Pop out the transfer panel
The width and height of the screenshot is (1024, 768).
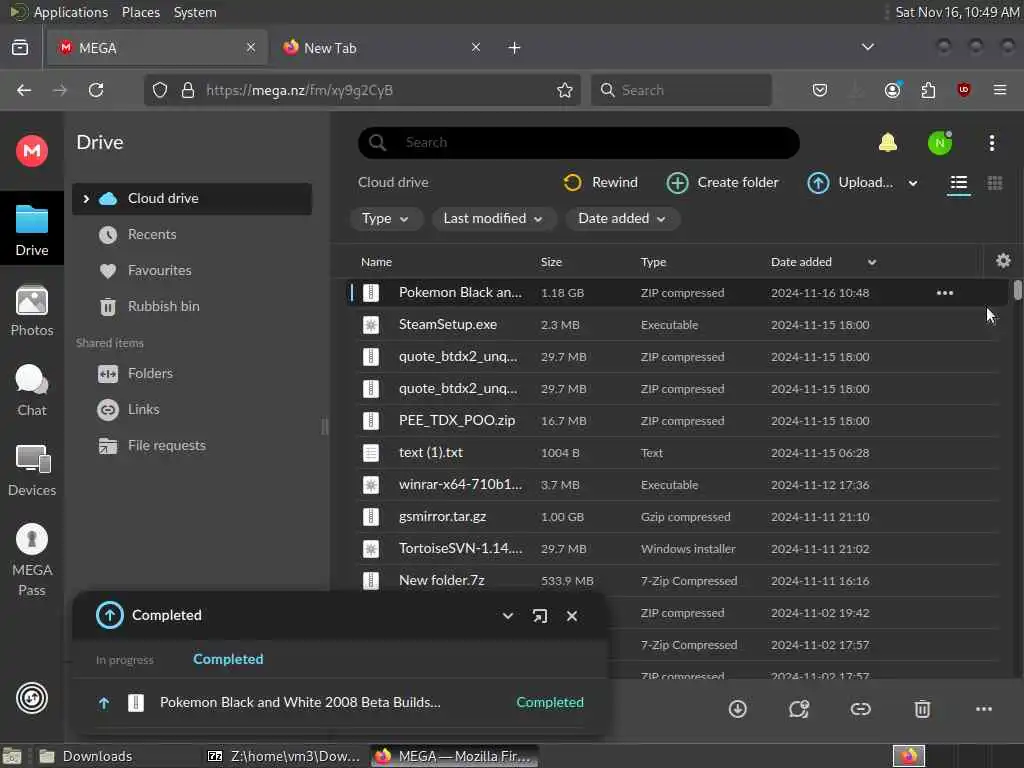pos(539,616)
